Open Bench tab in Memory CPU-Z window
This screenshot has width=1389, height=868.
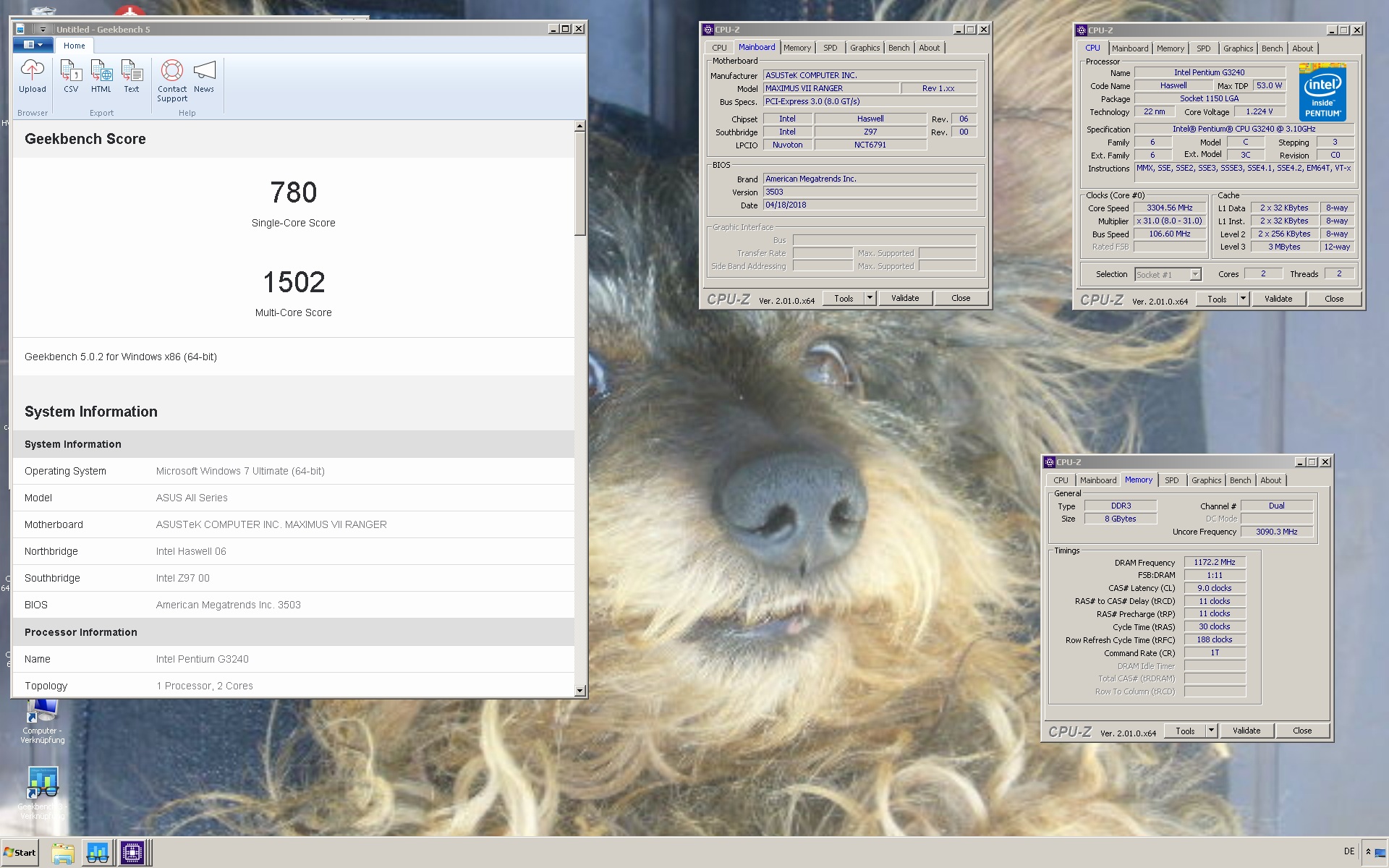tap(1241, 480)
